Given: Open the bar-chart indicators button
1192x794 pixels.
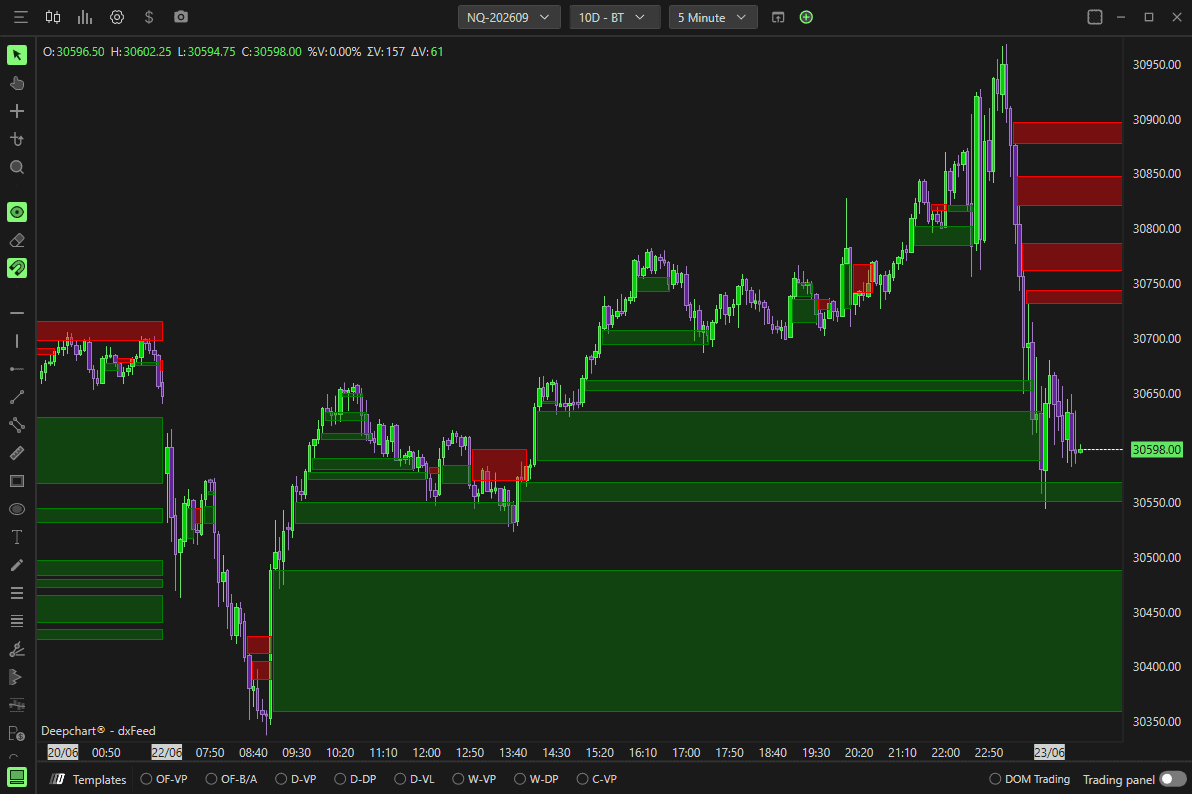Looking at the screenshot, I should (x=85, y=17).
